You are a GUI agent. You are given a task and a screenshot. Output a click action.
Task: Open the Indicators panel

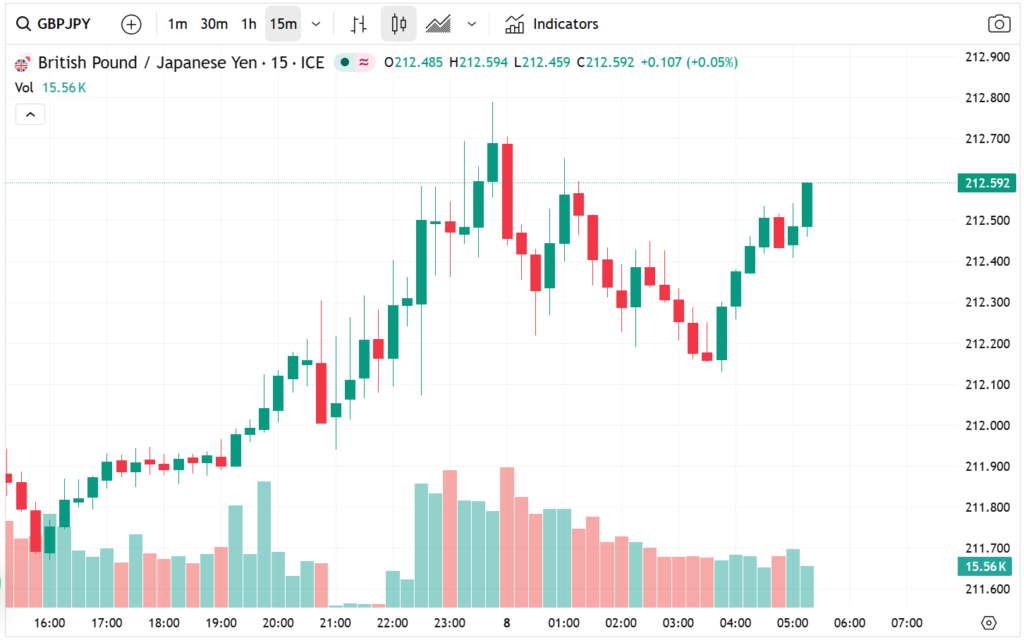(552, 23)
